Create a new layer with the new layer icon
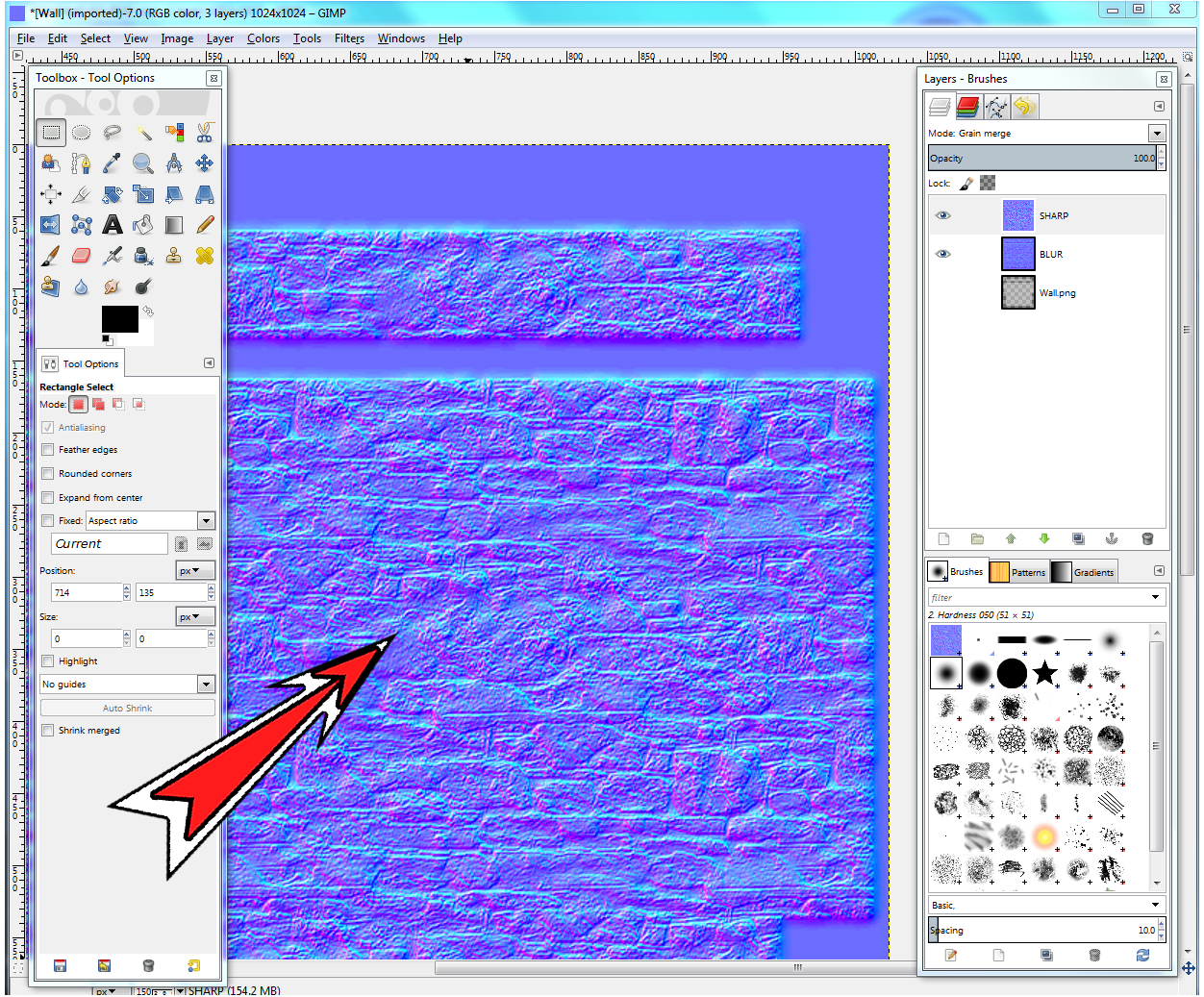 click(943, 538)
